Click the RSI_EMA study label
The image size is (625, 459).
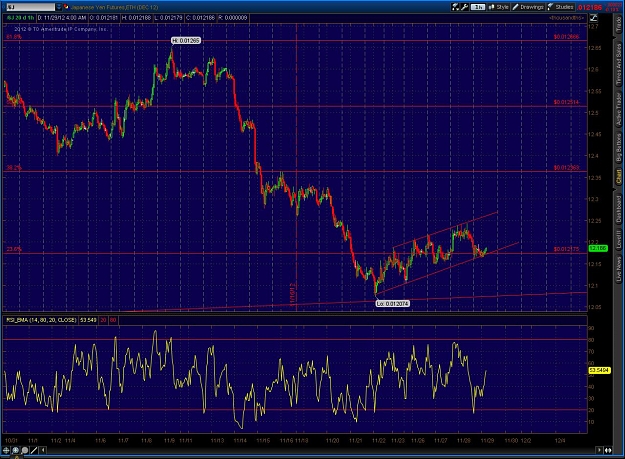(x=41, y=320)
